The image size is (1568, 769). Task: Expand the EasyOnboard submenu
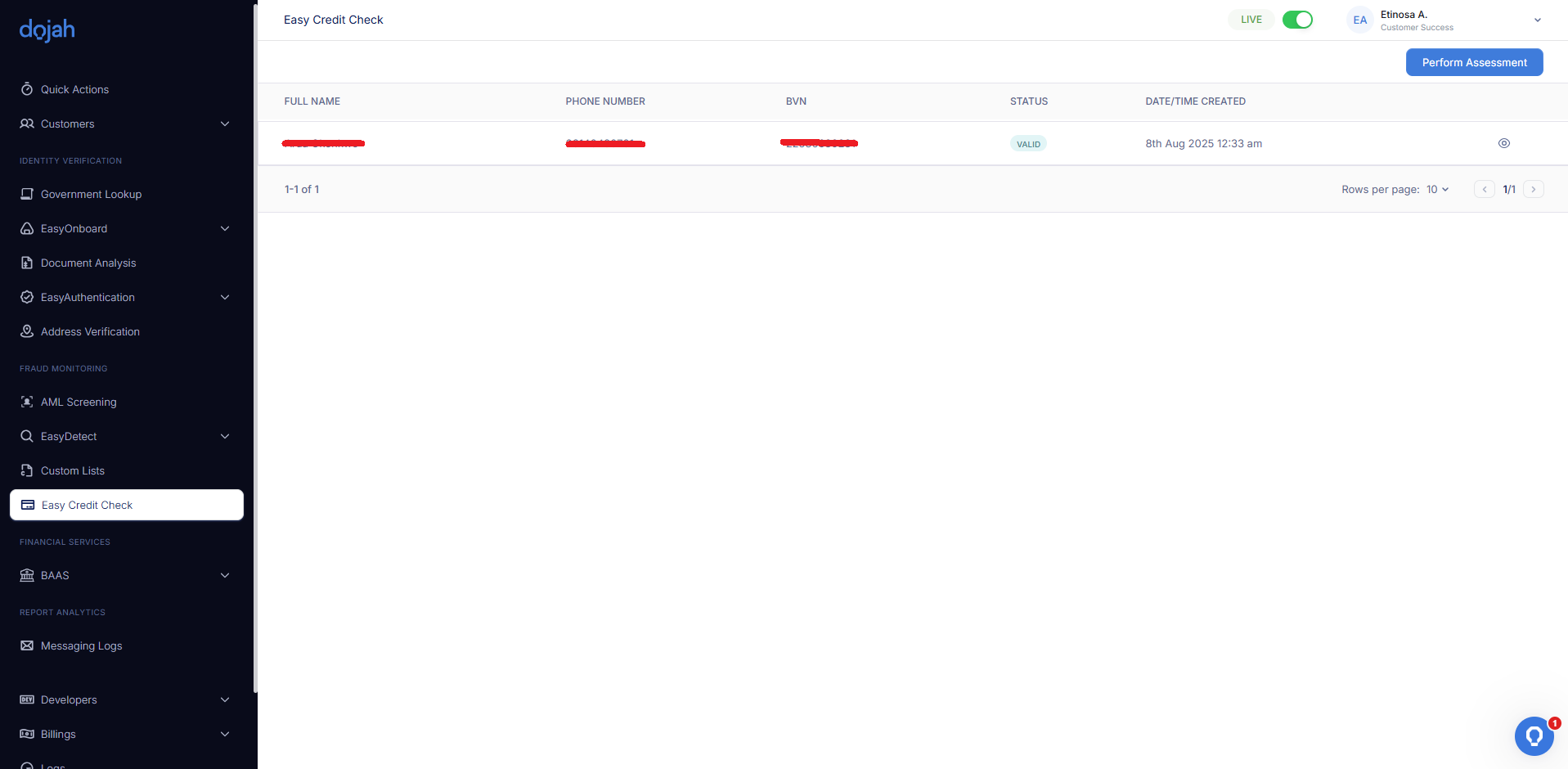tap(225, 228)
